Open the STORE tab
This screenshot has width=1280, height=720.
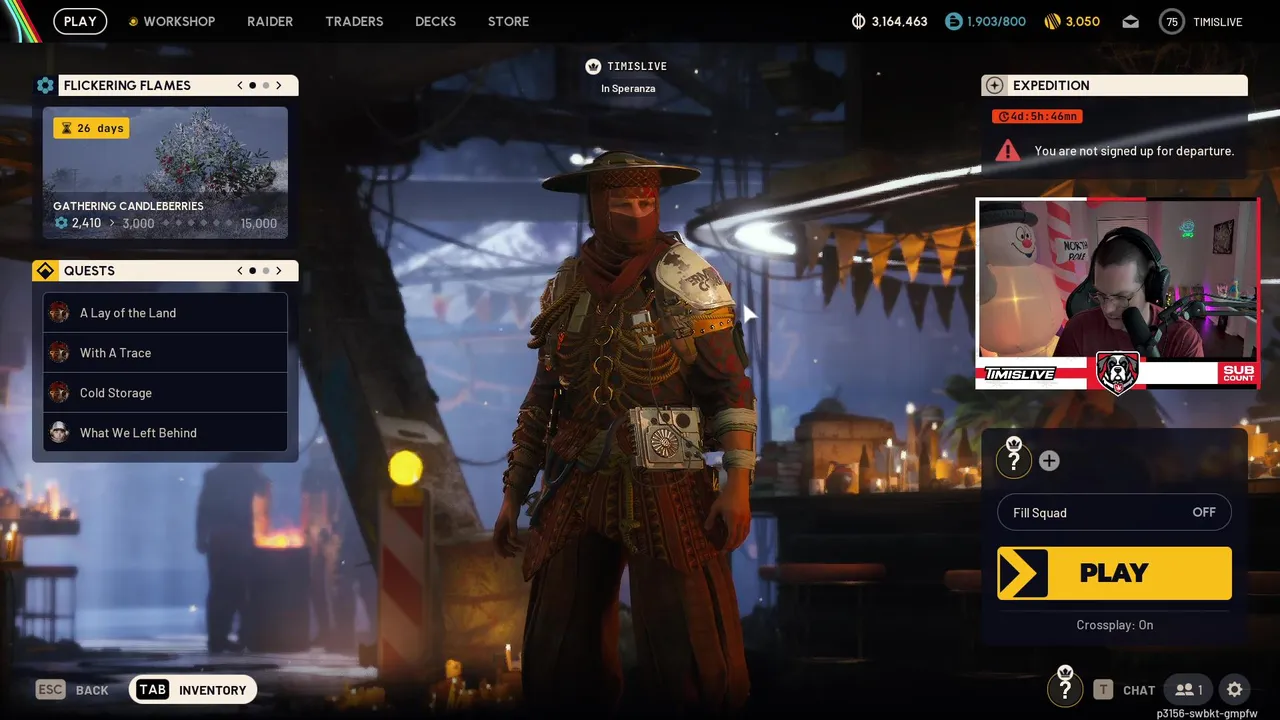pos(508,21)
